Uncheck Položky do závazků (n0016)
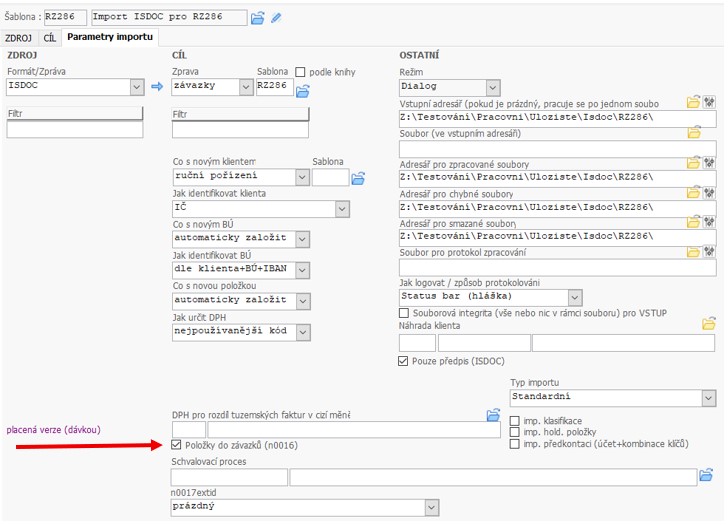 click(x=178, y=445)
